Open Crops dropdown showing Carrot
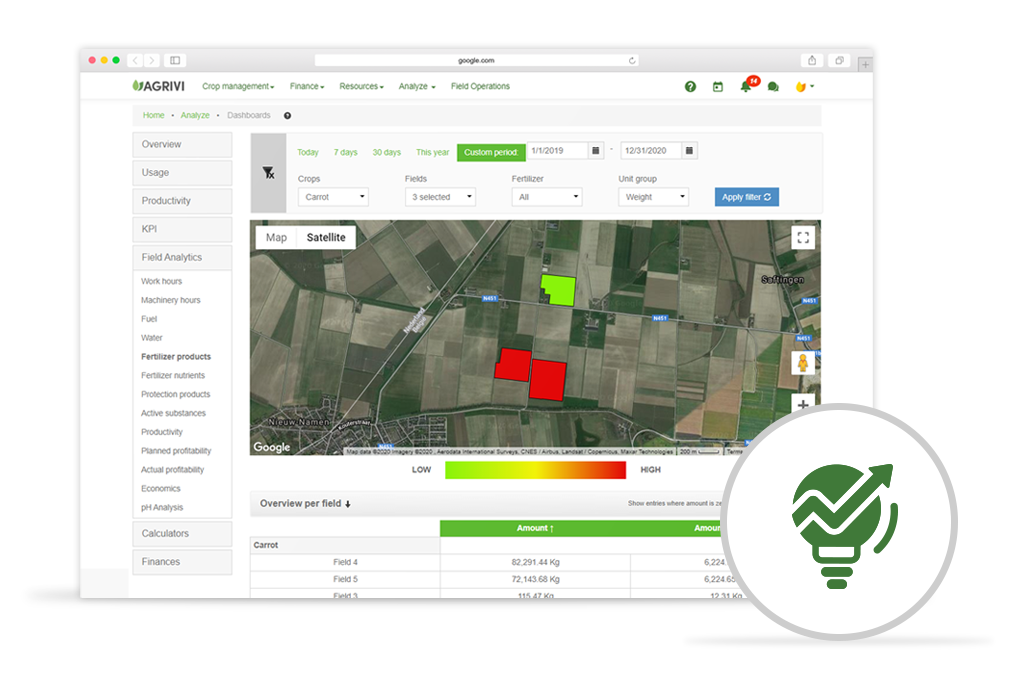This screenshot has width=1032, height=700. tap(333, 197)
